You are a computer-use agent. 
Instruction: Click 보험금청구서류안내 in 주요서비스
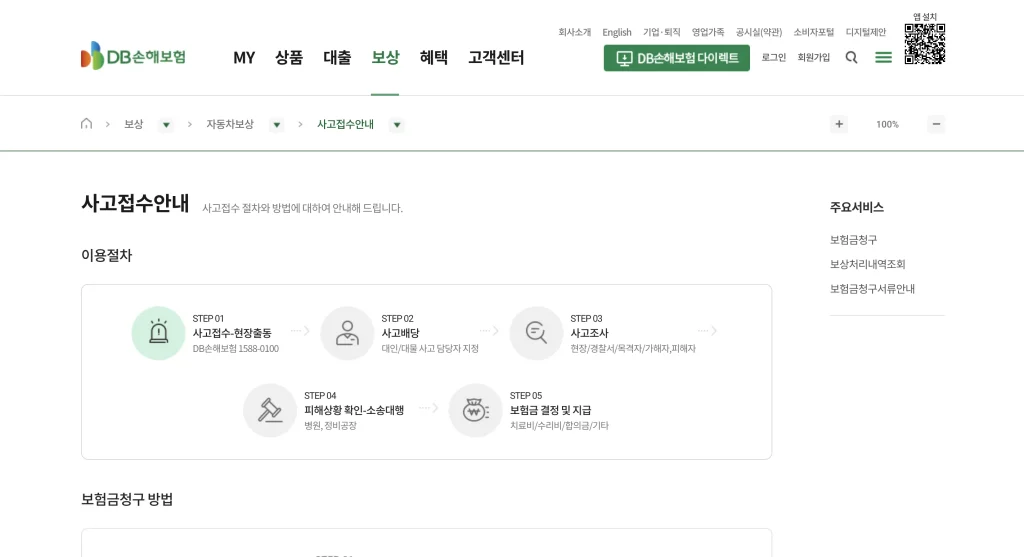(872, 289)
